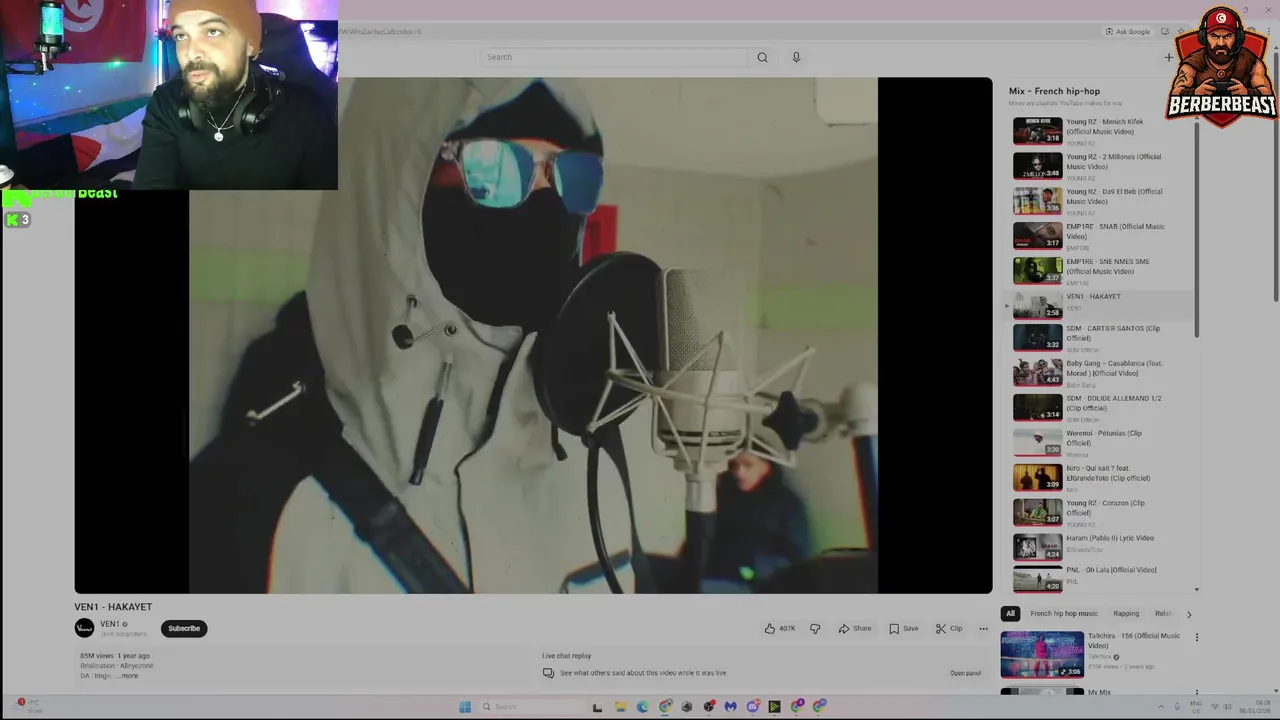The width and height of the screenshot is (1280, 720).
Task: Show hidden system tray icons chevron
Action: (x=1161, y=707)
